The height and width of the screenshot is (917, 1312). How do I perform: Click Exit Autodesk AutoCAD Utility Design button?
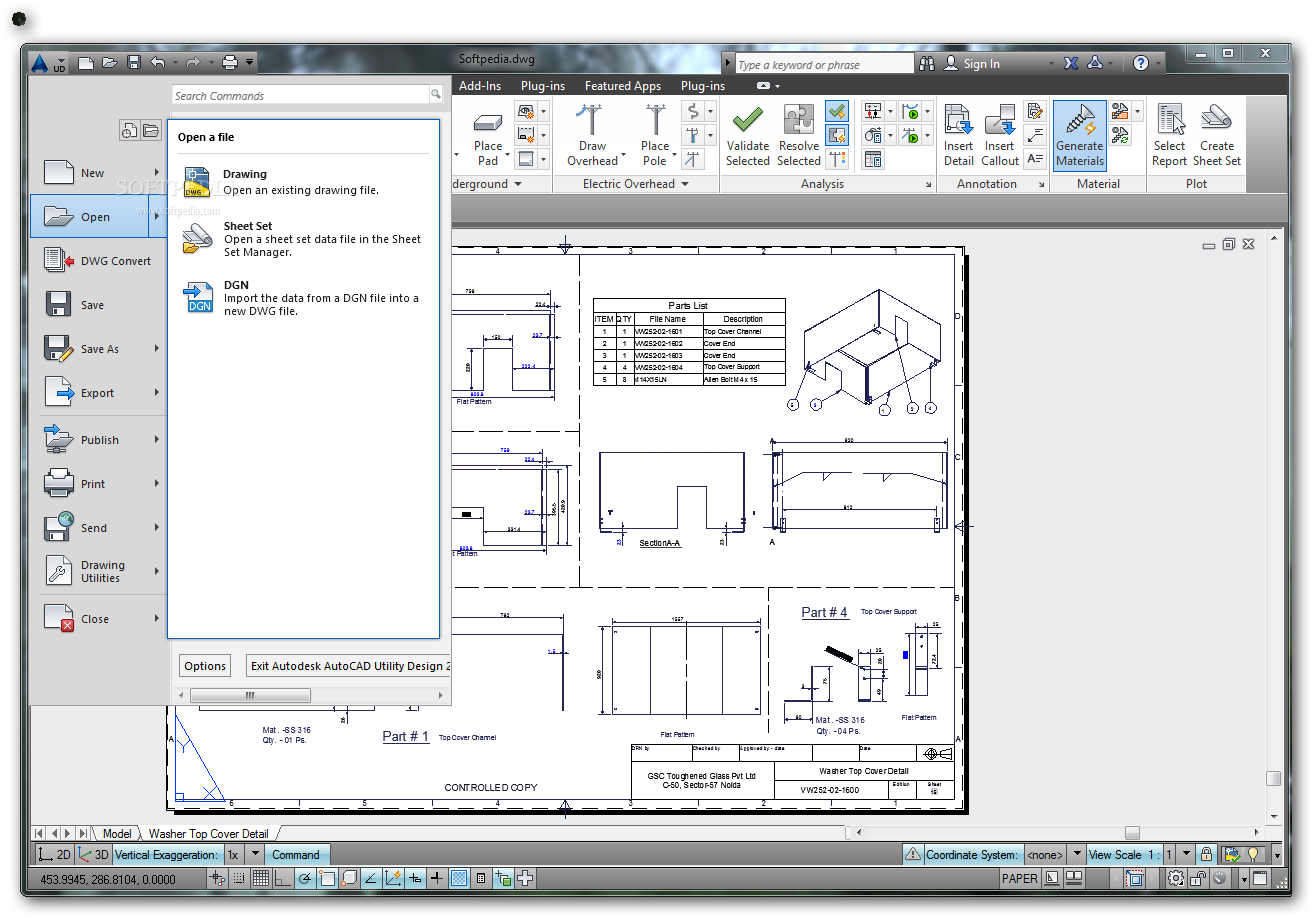point(348,666)
